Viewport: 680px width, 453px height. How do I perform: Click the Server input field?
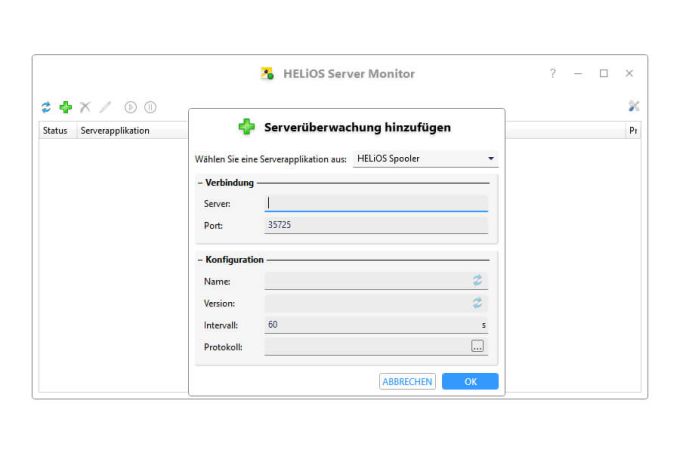coord(376,203)
